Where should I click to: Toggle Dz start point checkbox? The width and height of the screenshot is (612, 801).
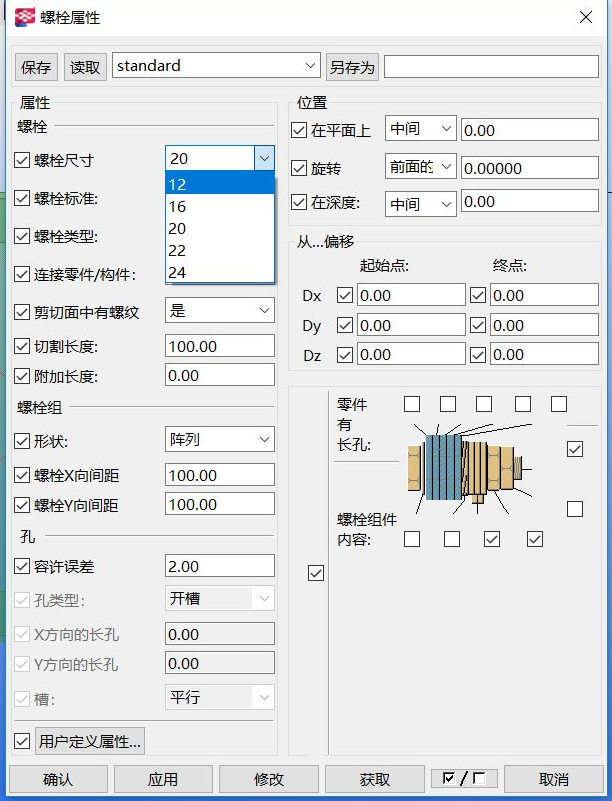coord(345,355)
